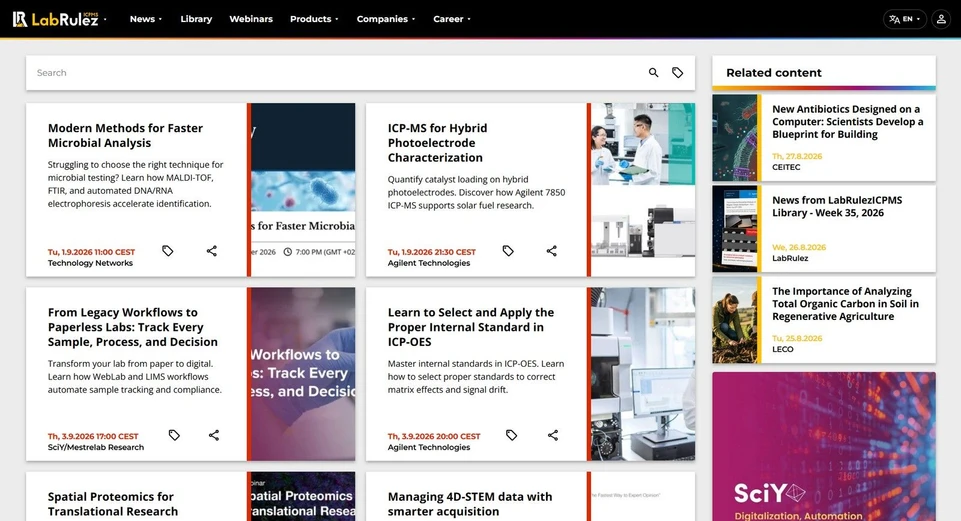Open the SciY promotional banner image
961x521 pixels.
pyautogui.click(x=824, y=446)
